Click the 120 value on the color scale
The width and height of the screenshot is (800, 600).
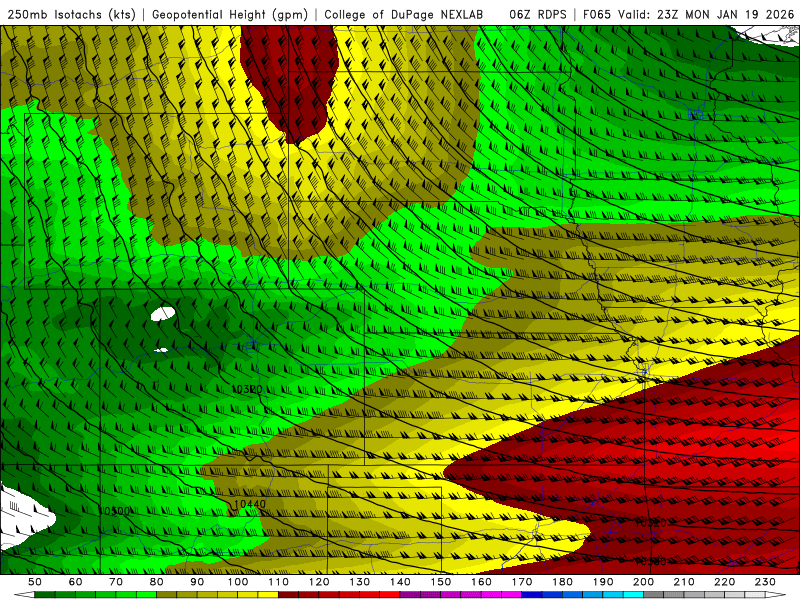click(319, 582)
